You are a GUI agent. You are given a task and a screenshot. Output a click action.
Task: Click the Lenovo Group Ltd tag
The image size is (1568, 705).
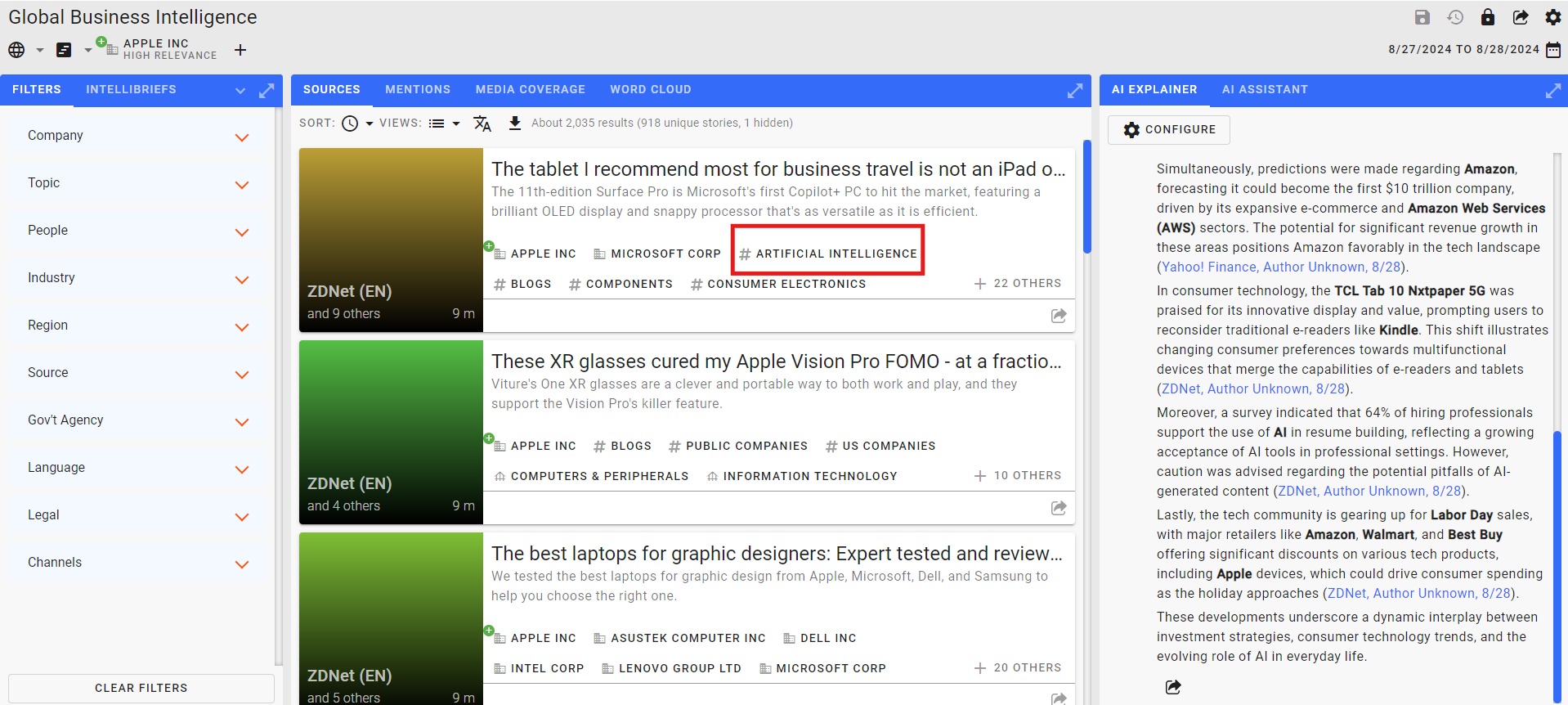click(672, 668)
